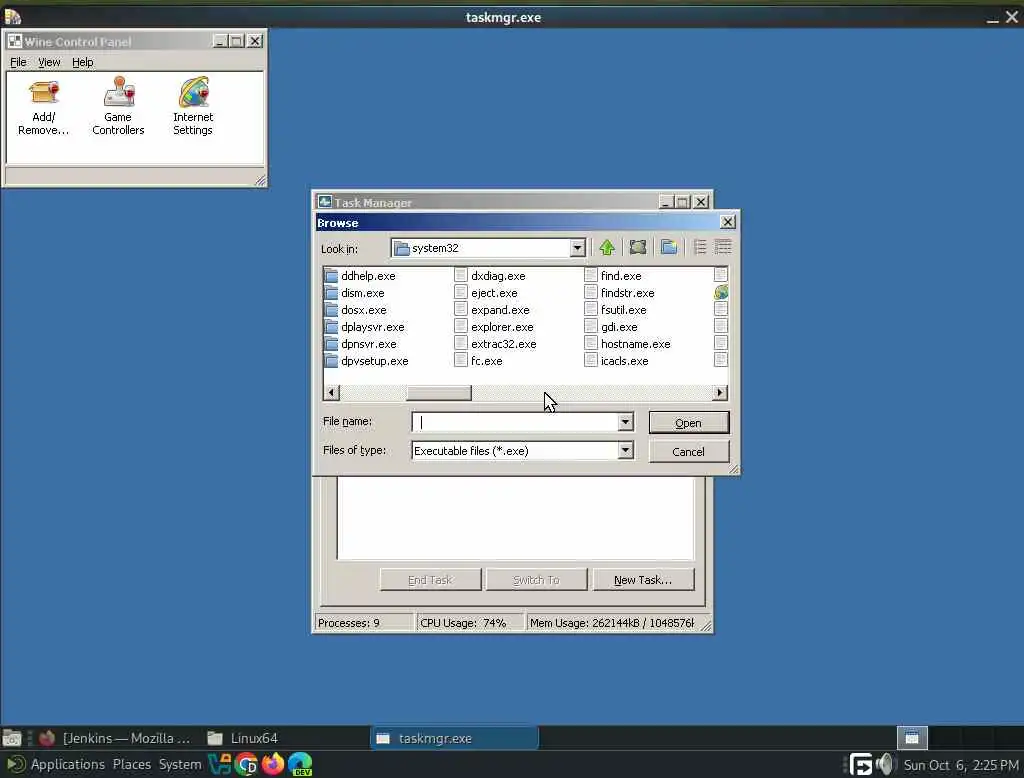
Task: Select icacls.exe in the file list
Action: 624,361
